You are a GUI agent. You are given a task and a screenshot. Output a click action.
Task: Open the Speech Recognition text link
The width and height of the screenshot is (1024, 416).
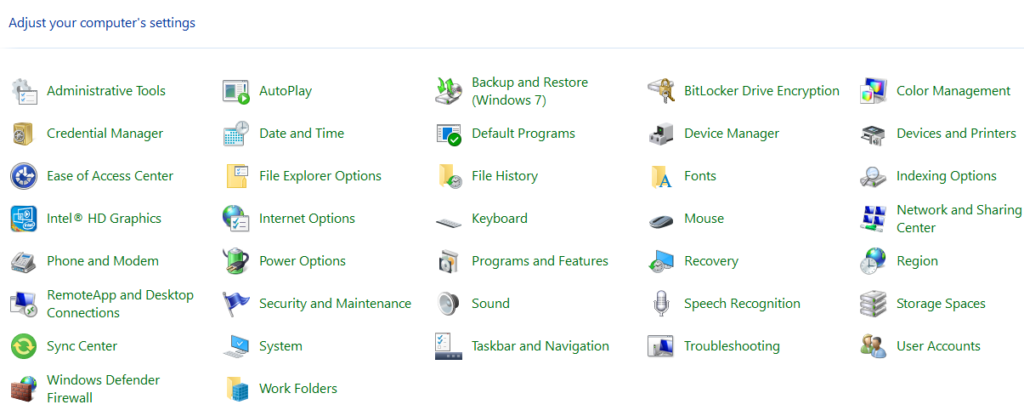pyautogui.click(x=742, y=303)
